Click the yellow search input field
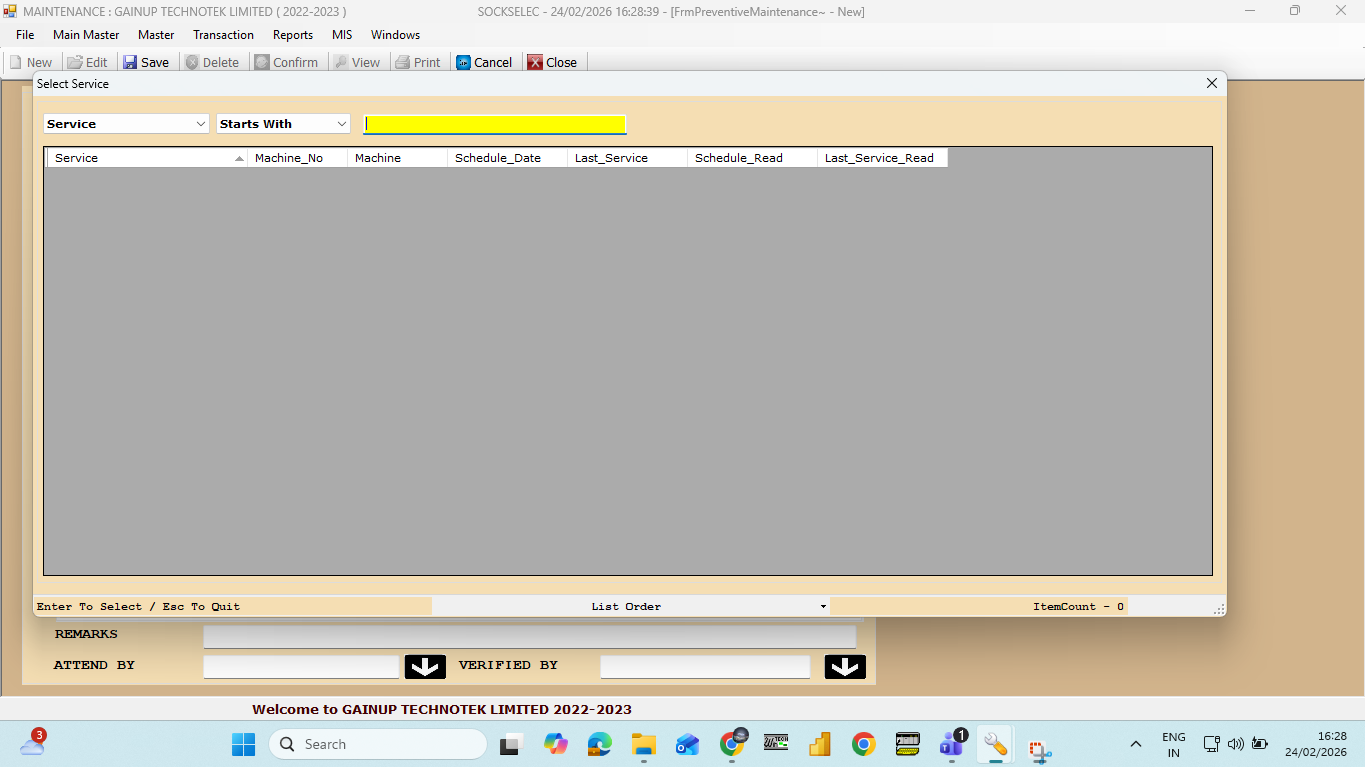Viewport: 1365px width, 767px height. point(495,124)
